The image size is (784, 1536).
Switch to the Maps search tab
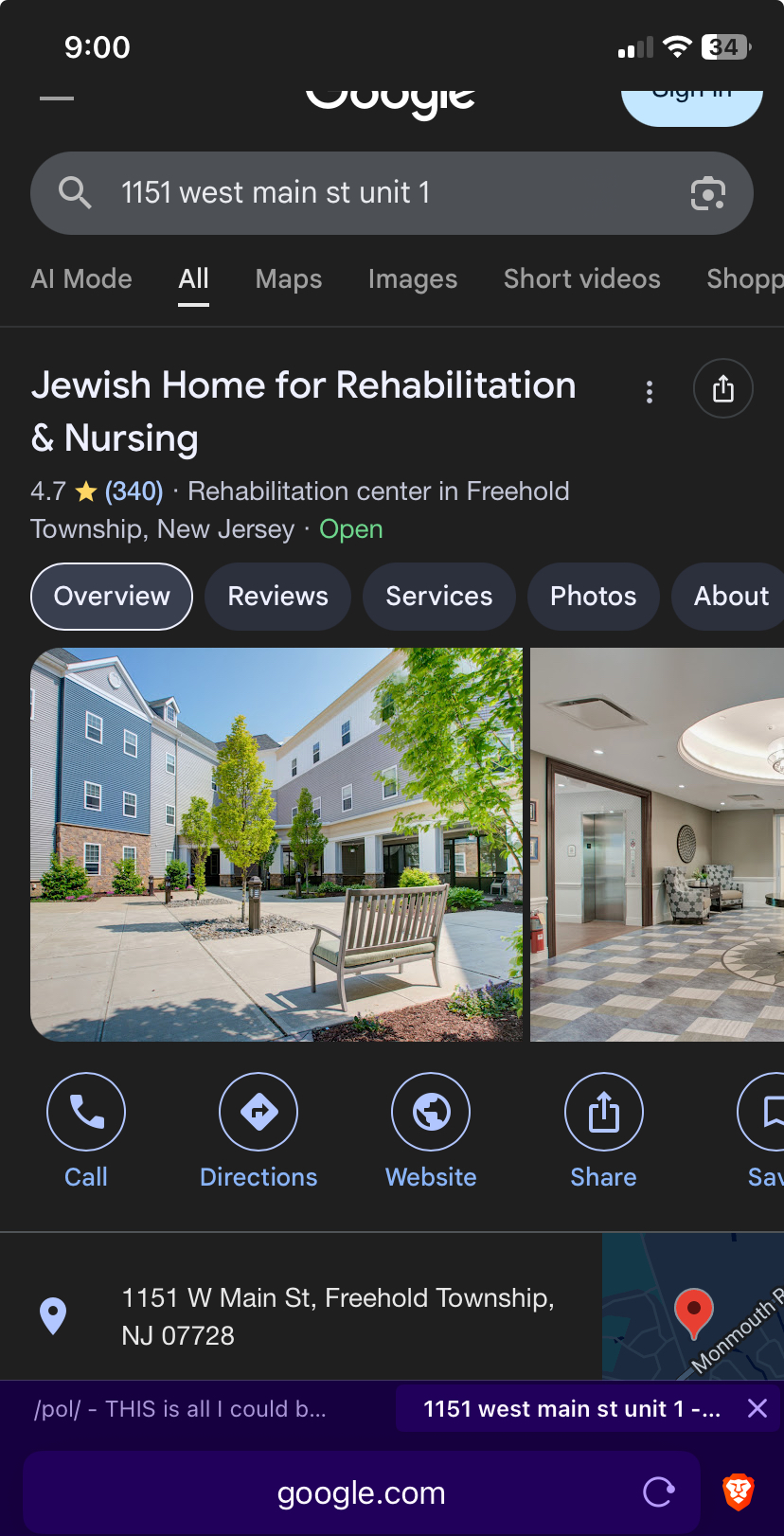click(x=289, y=278)
